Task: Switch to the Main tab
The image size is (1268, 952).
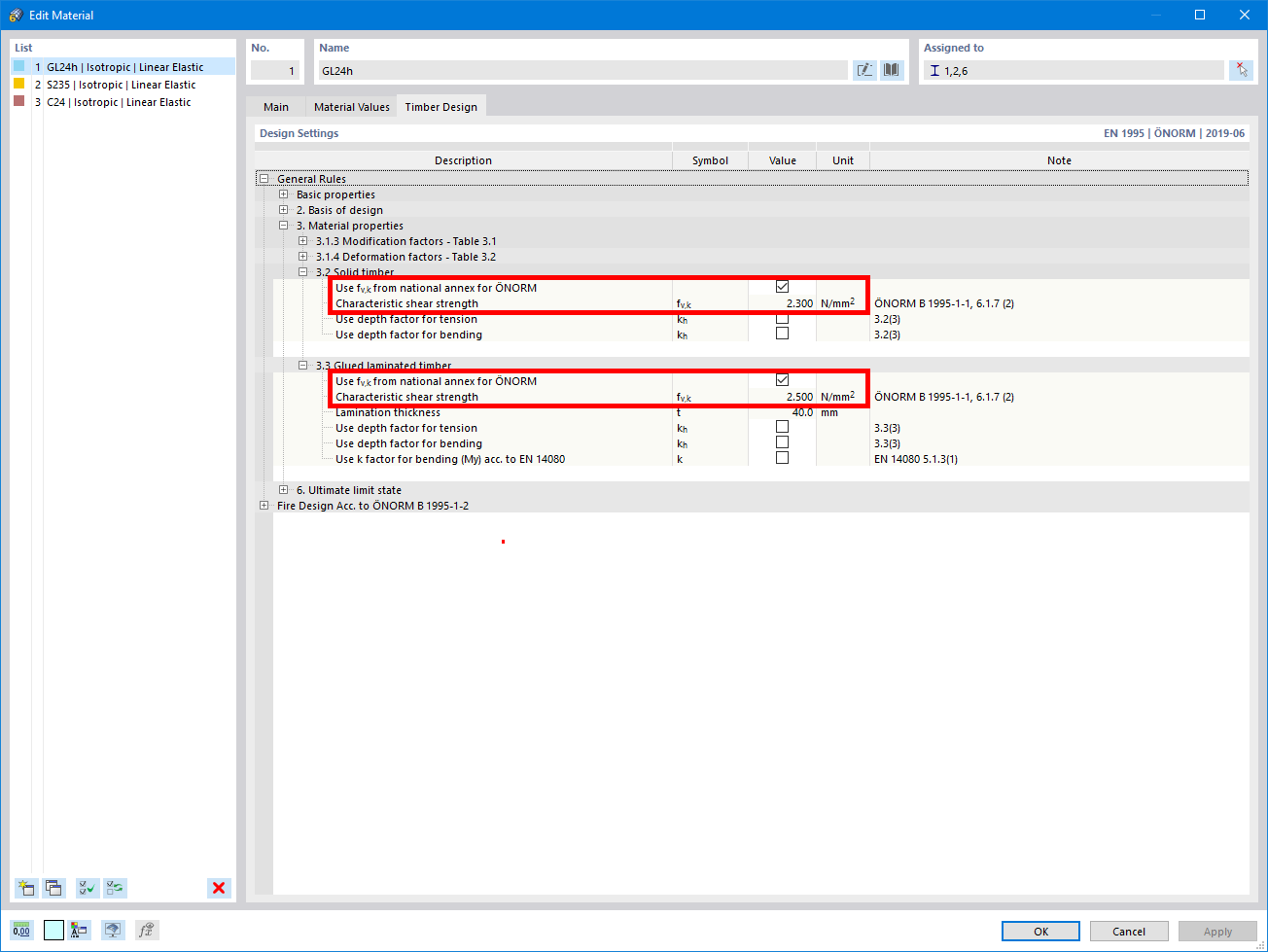Action: coord(276,107)
